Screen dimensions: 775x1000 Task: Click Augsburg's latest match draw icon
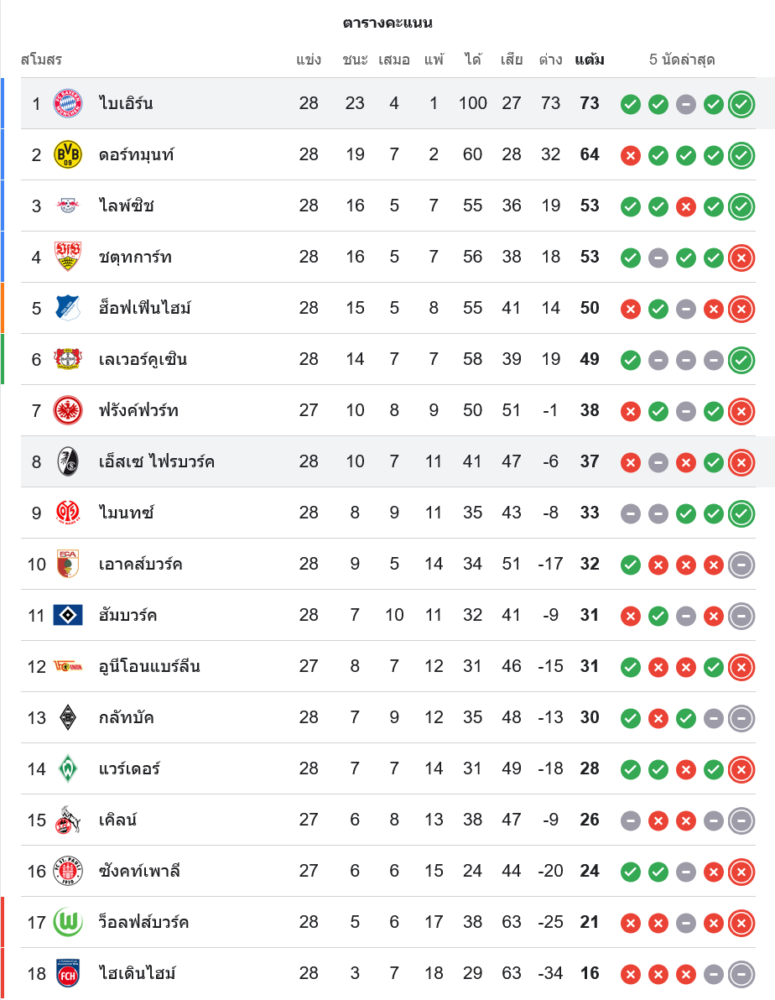pos(741,564)
